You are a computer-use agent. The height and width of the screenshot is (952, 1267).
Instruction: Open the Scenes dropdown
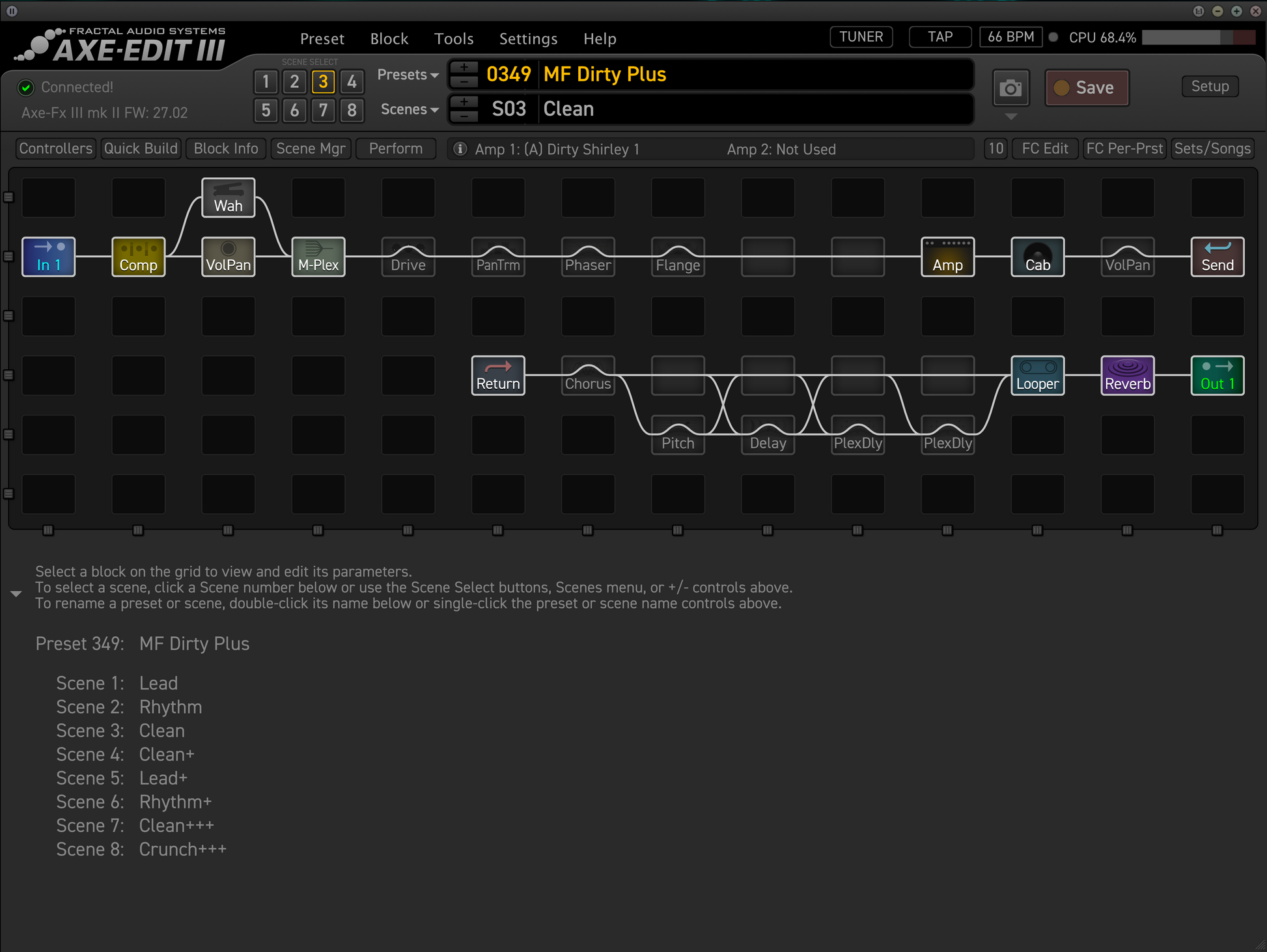coord(409,109)
